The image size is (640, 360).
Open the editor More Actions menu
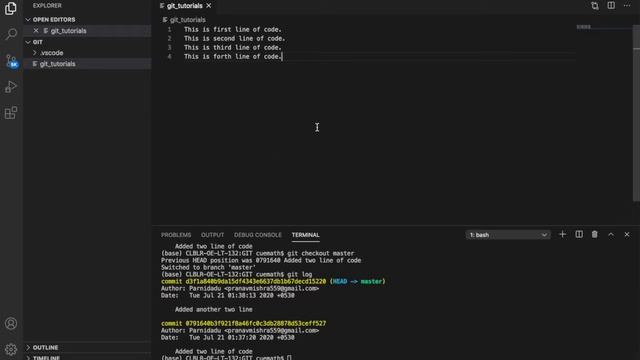pyautogui.click(x=627, y=6)
